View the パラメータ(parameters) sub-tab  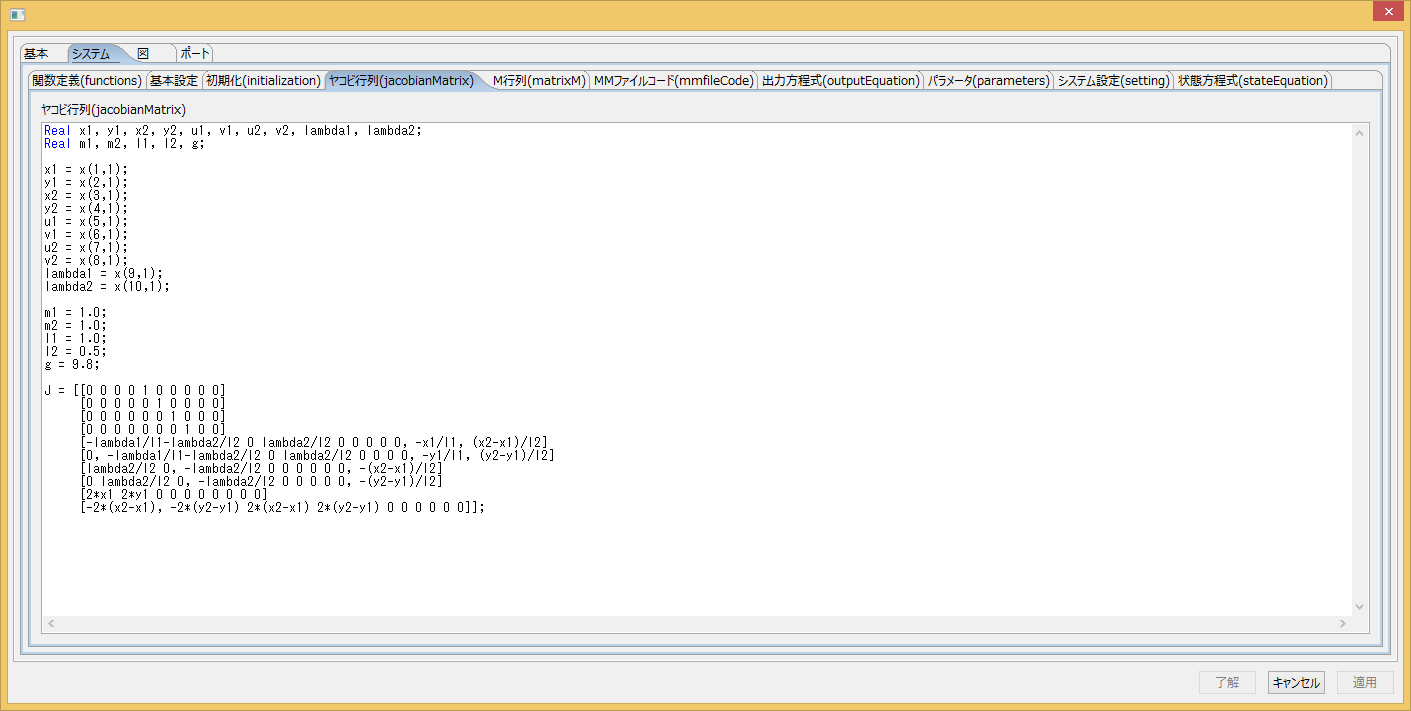tap(988, 81)
